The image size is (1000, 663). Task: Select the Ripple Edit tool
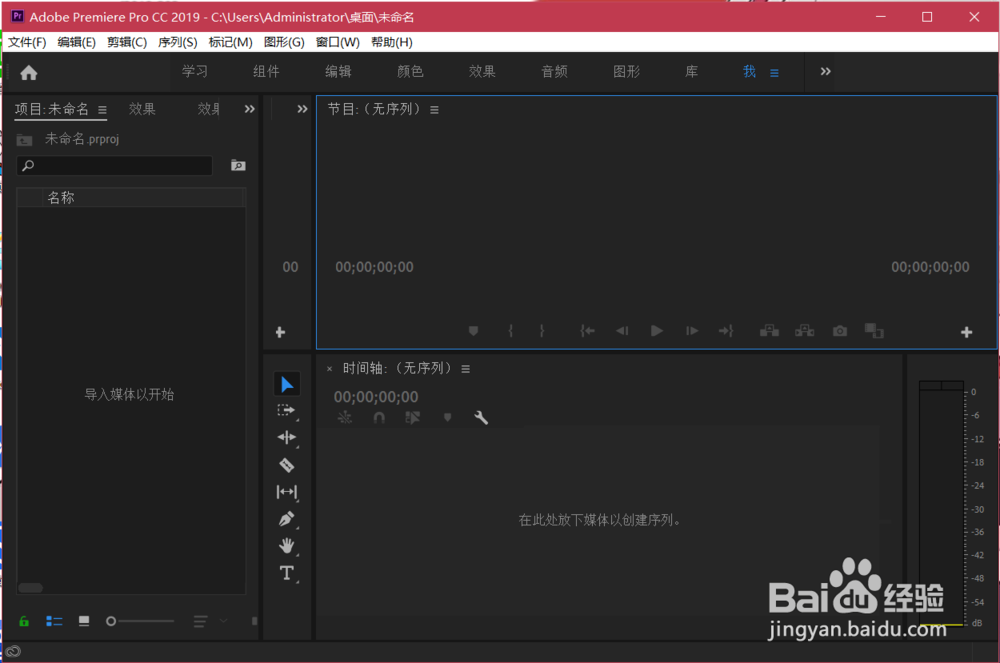[x=286, y=437]
